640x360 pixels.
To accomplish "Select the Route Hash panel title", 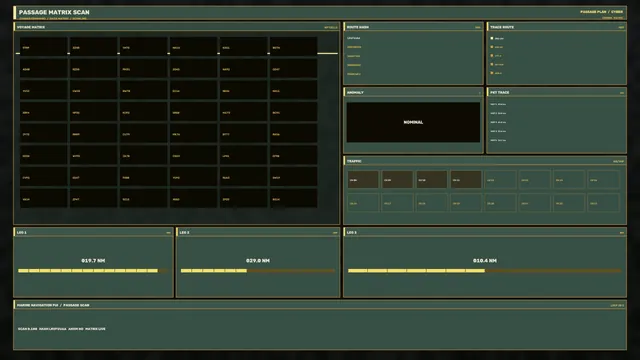I will click(358, 27).
